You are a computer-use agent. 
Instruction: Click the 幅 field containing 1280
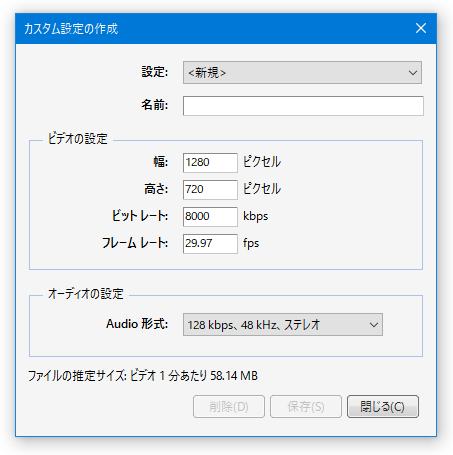click(x=210, y=163)
